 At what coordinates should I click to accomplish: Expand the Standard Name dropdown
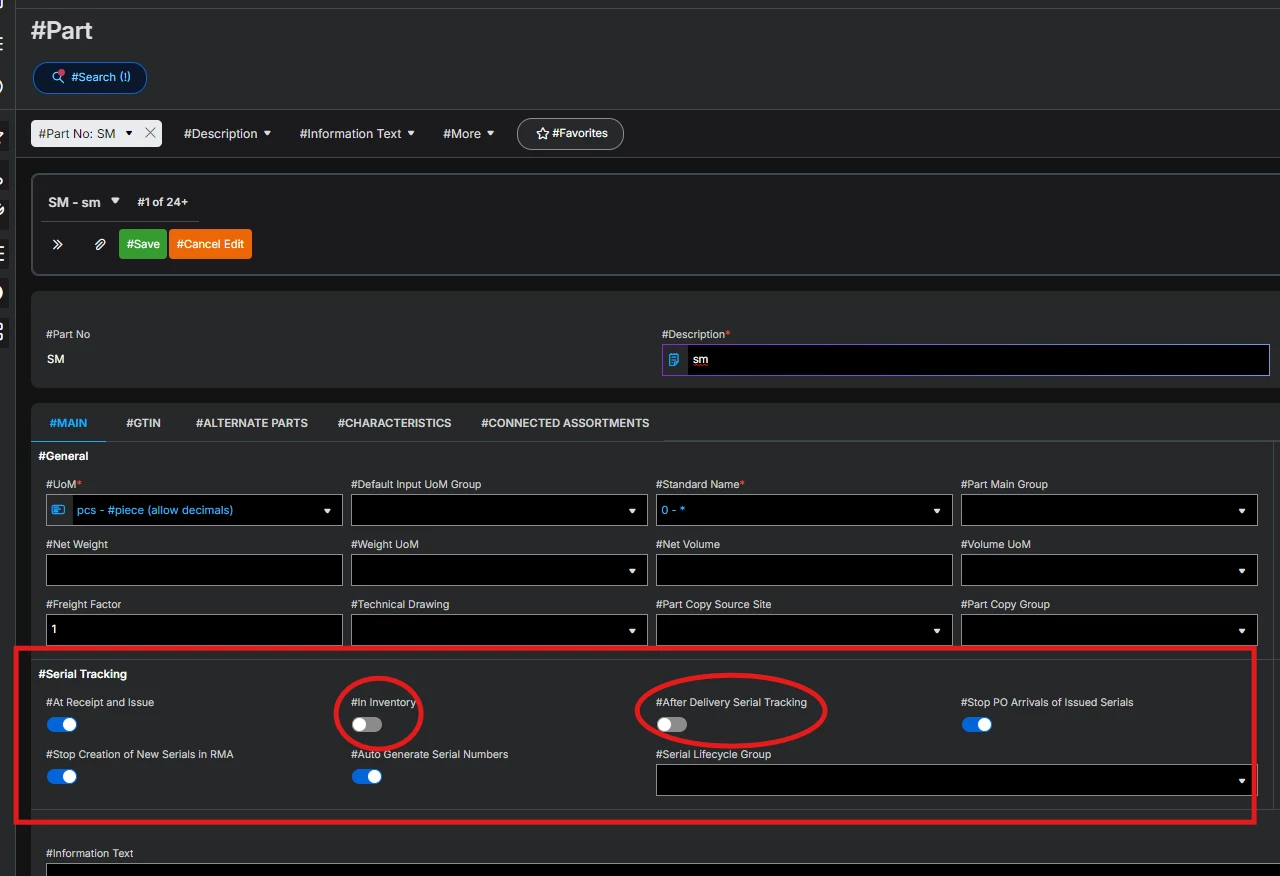tap(936, 511)
